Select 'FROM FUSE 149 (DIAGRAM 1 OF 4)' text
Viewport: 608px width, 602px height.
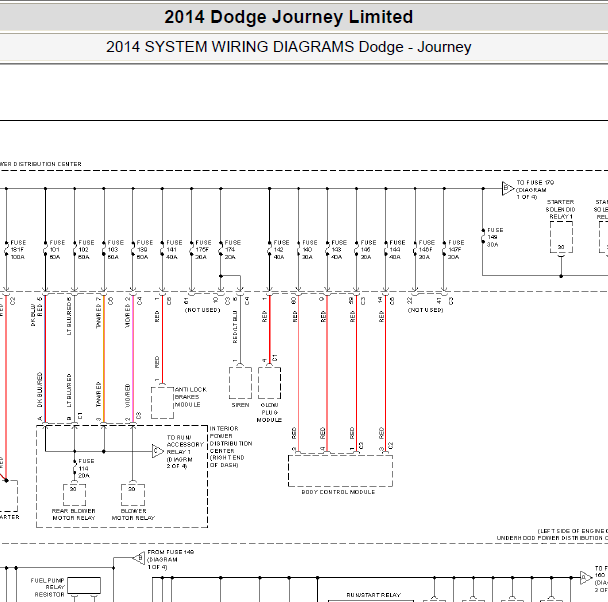(171, 559)
